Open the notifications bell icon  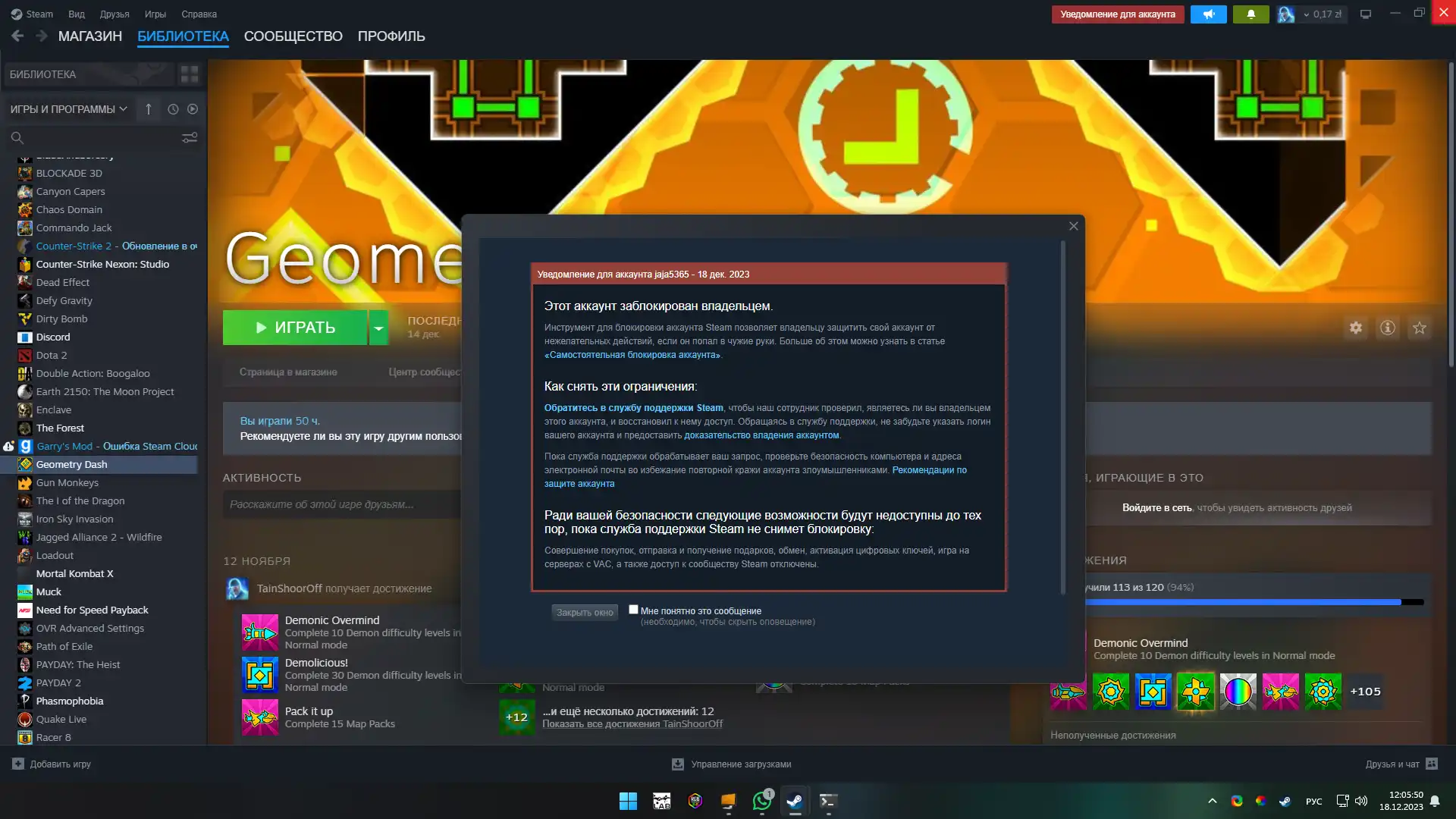tap(1250, 14)
